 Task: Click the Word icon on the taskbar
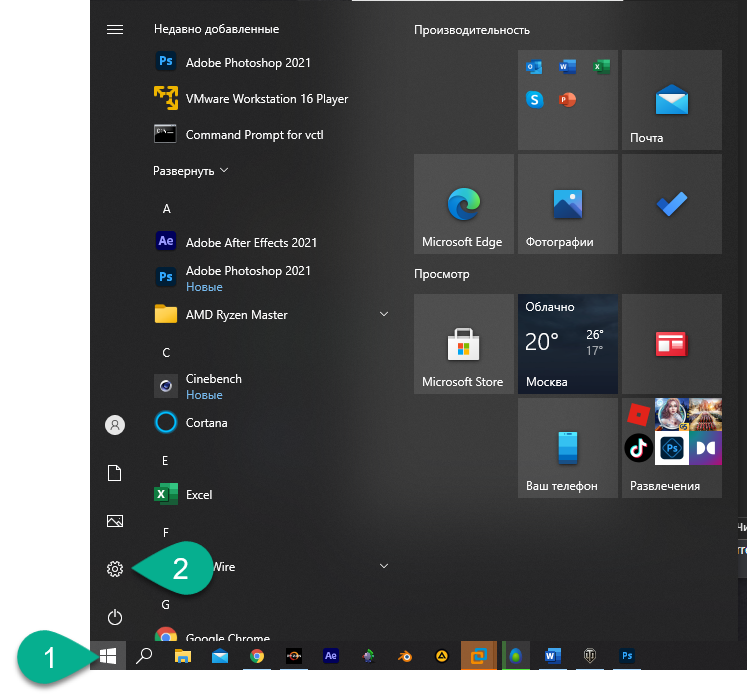(553, 656)
